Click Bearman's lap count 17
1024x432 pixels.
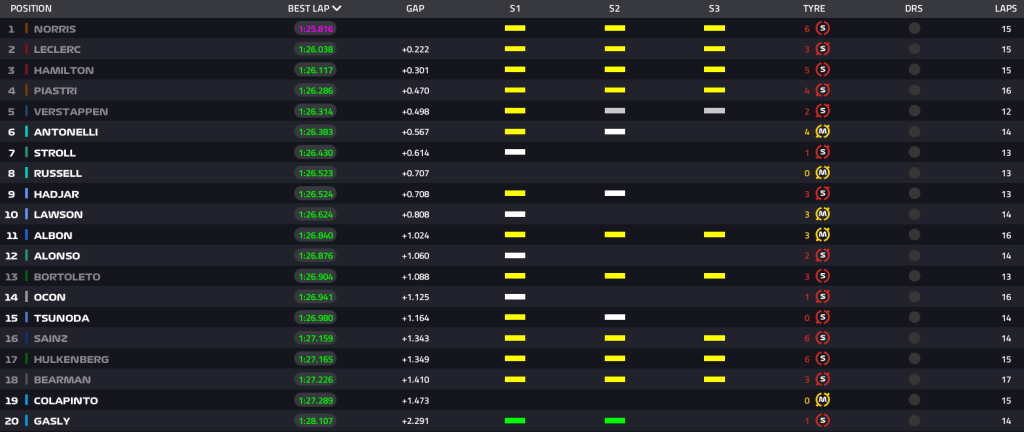(x=1006, y=380)
